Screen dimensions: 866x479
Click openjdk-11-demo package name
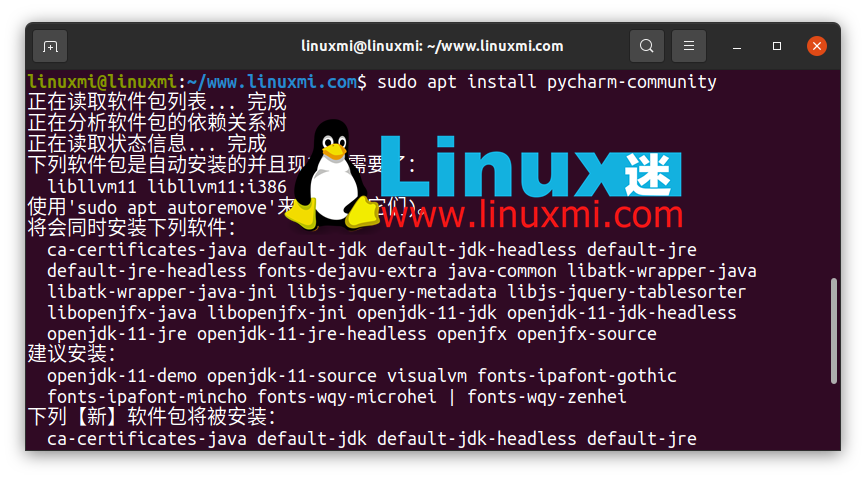tap(122, 376)
